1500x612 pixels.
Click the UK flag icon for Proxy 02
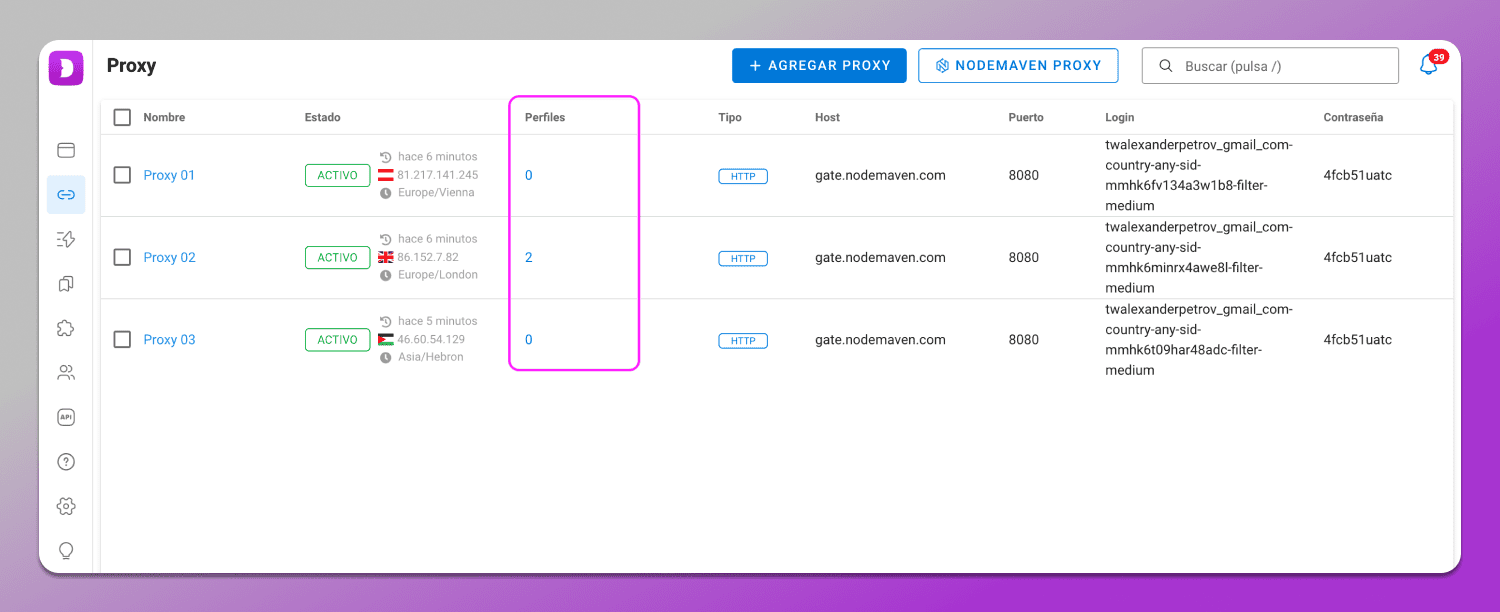pyautogui.click(x=385, y=257)
